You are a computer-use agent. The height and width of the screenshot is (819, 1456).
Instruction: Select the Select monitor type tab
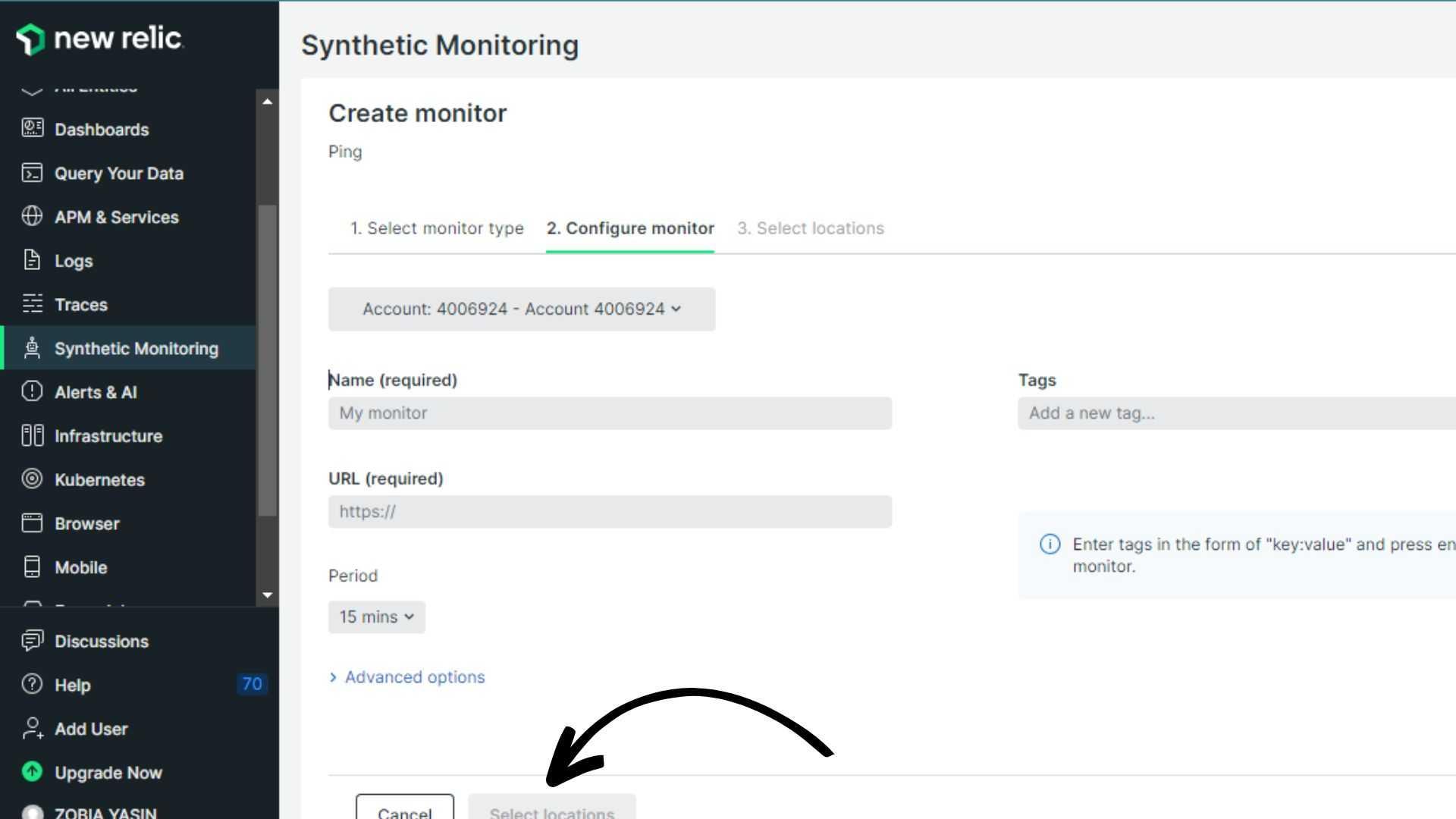(437, 228)
